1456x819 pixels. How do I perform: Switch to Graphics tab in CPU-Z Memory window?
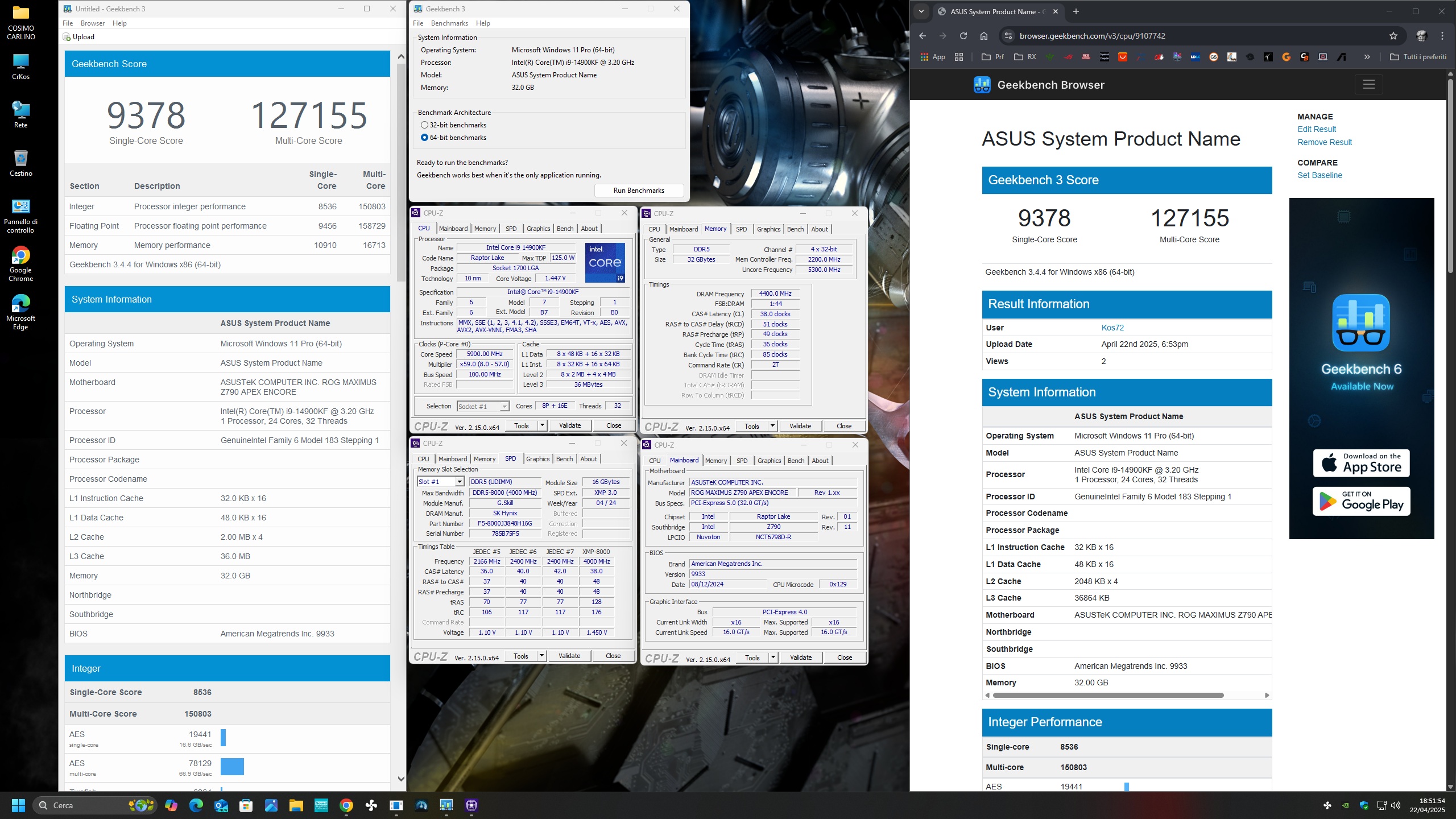click(x=768, y=229)
